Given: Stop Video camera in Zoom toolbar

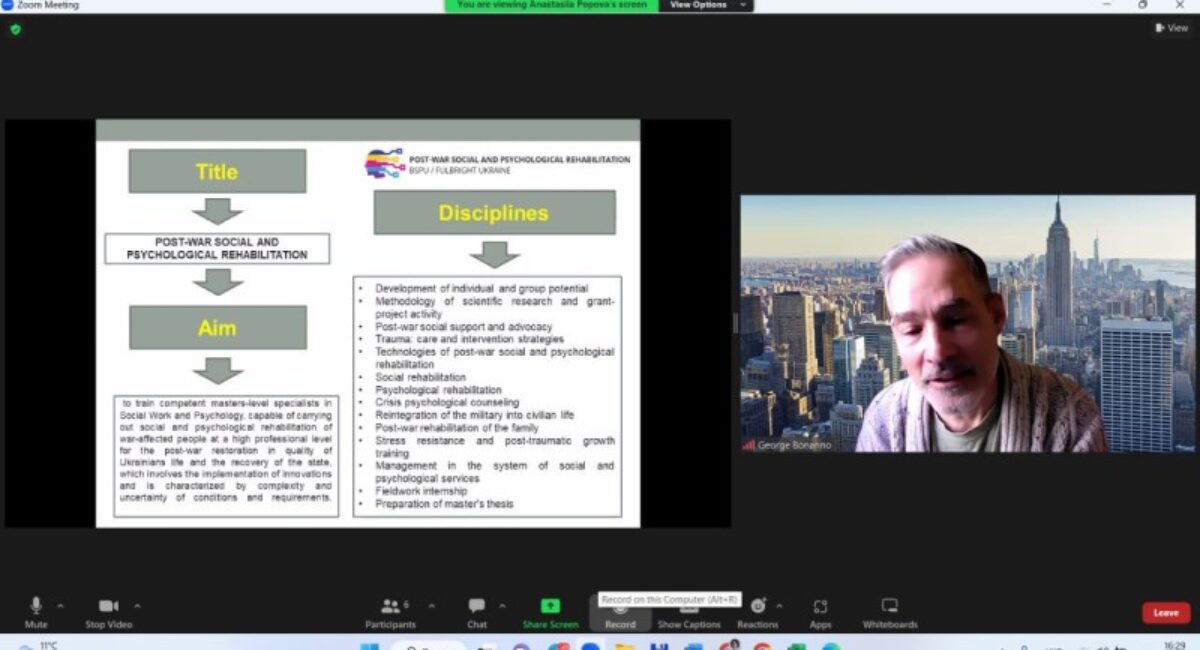Looking at the screenshot, I should (x=109, y=610).
